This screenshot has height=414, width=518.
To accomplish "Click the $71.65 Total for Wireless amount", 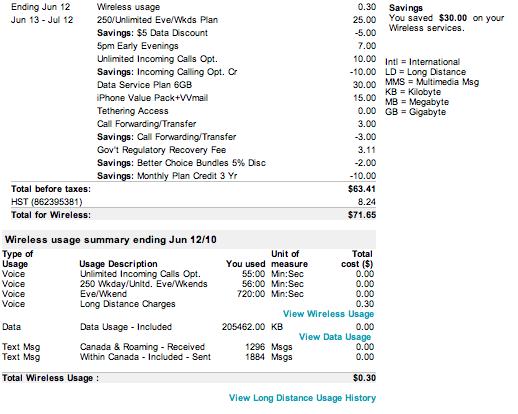I will (x=362, y=215).
